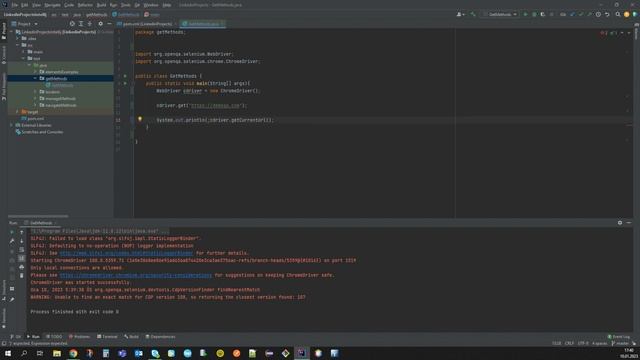This screenshot has height=360, width=640.
Task: Open chromedriver security considerations link in console
Action: (136, 275)
